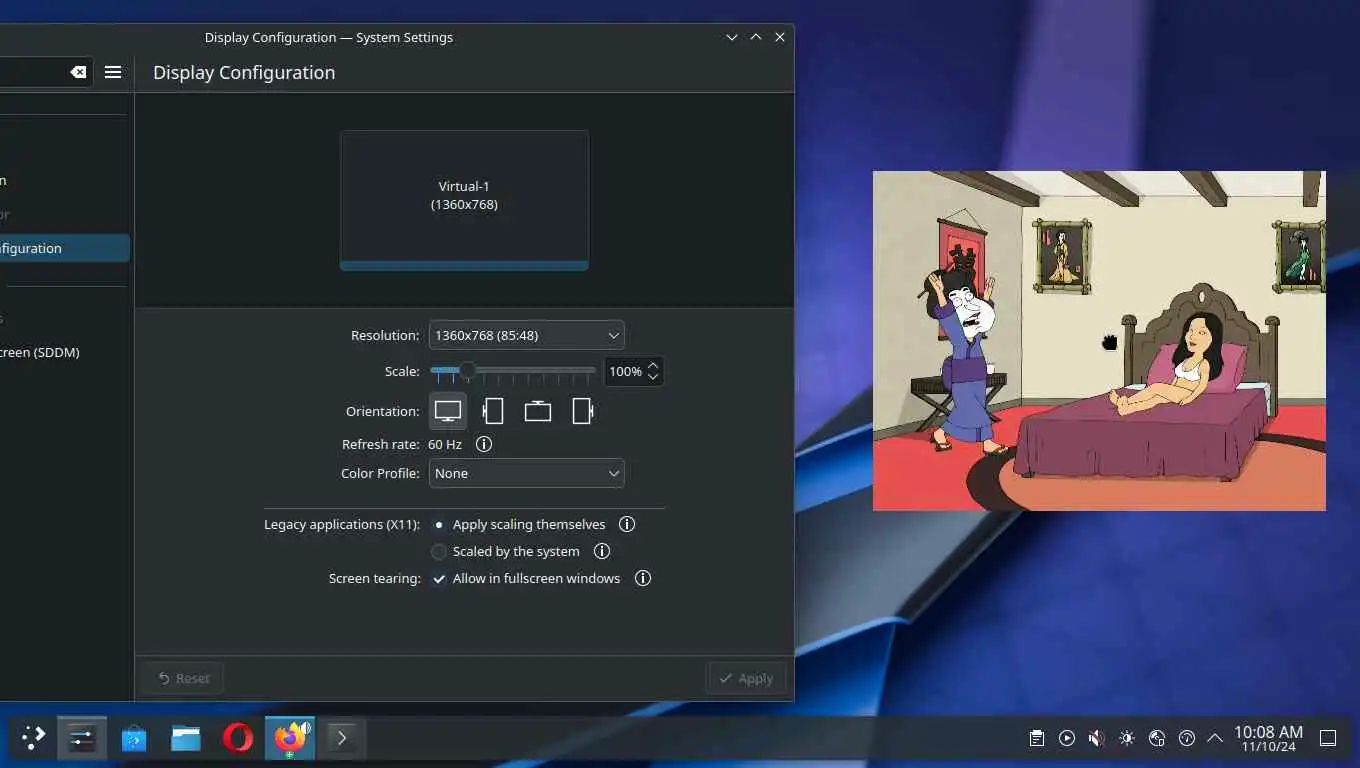Open Dolphin file manager from taskbar
The image size is (1360, 768).
click(x=186, y=738)
